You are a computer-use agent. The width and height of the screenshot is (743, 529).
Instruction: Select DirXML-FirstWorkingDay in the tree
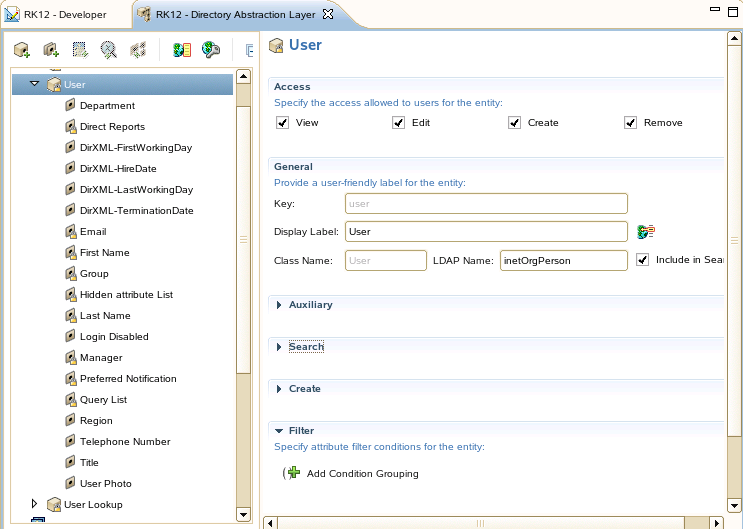click(136, 147)
